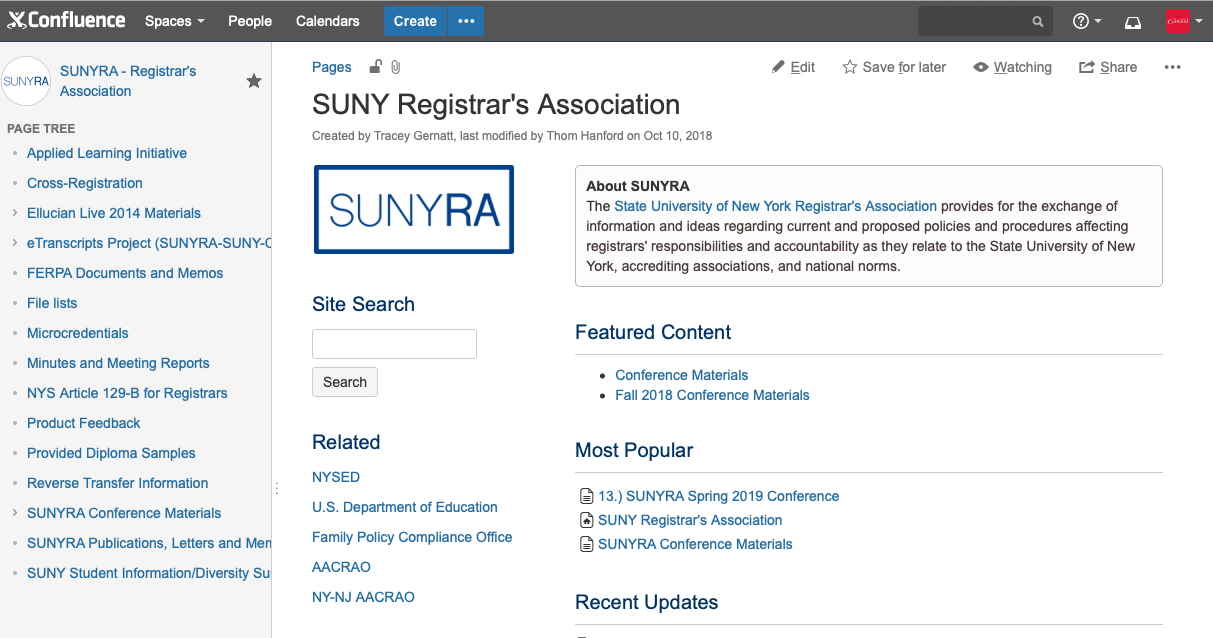This screenshot has height=638, width=1213.
Task: Open SUNY Student Information/Diversity page
Action: pos(149,573)
